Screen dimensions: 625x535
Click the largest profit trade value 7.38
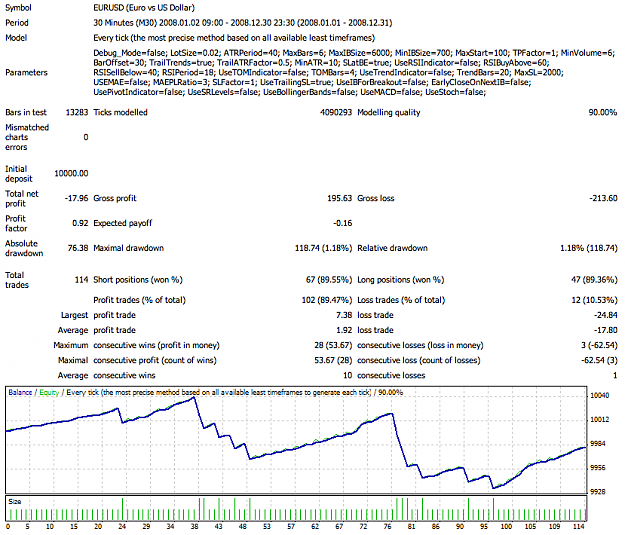pyautogui.click(x=344, y=315)
